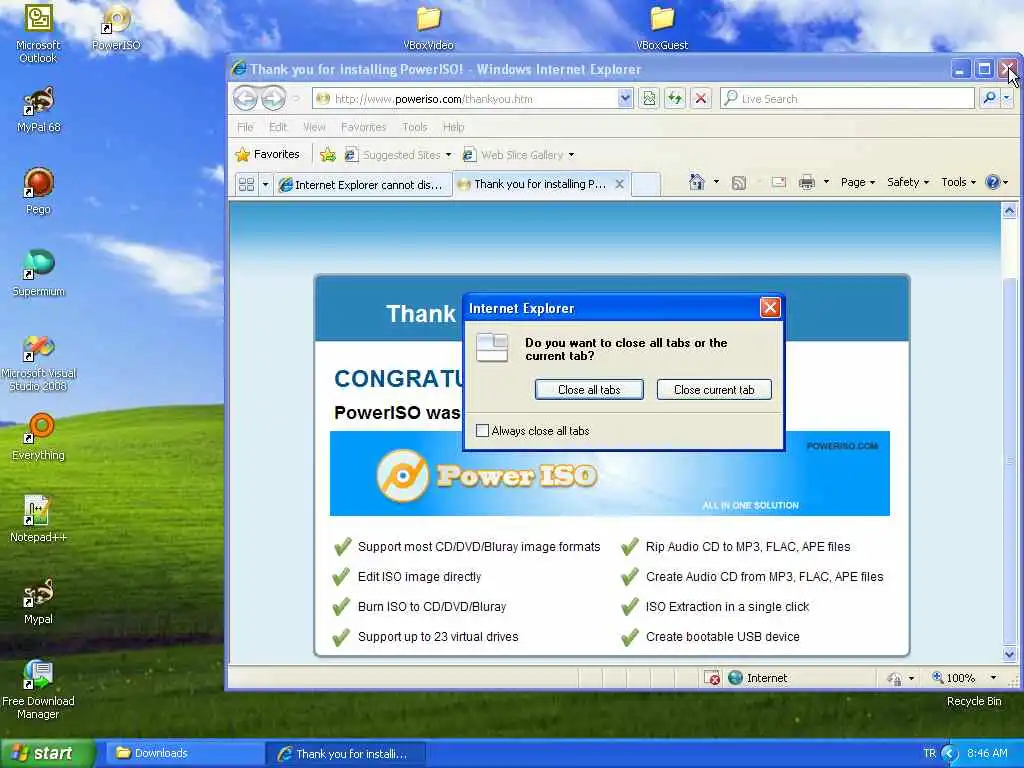Open the File menu
Viewport: 1024px width, 768px height.
pos(245,127)
